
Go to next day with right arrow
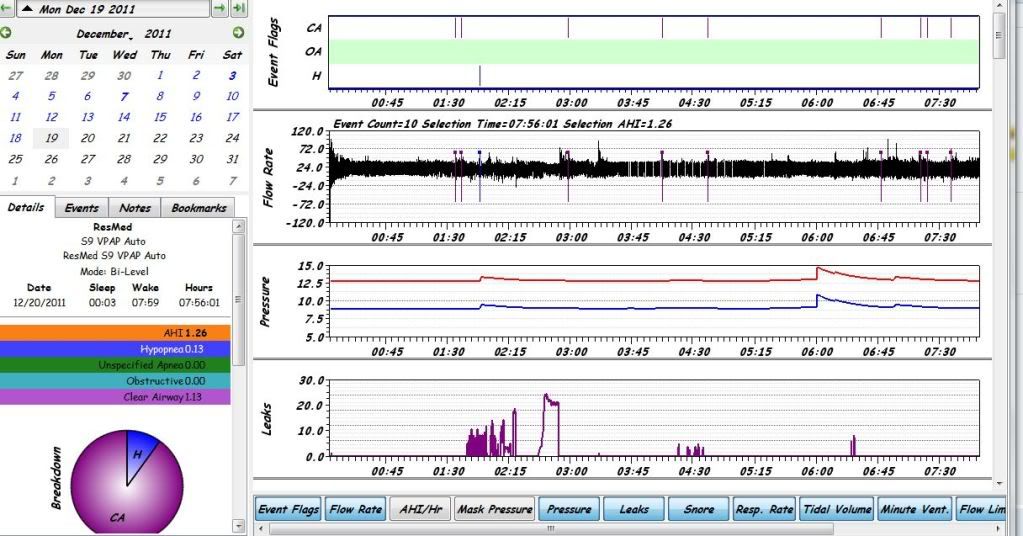pos(219,8)
